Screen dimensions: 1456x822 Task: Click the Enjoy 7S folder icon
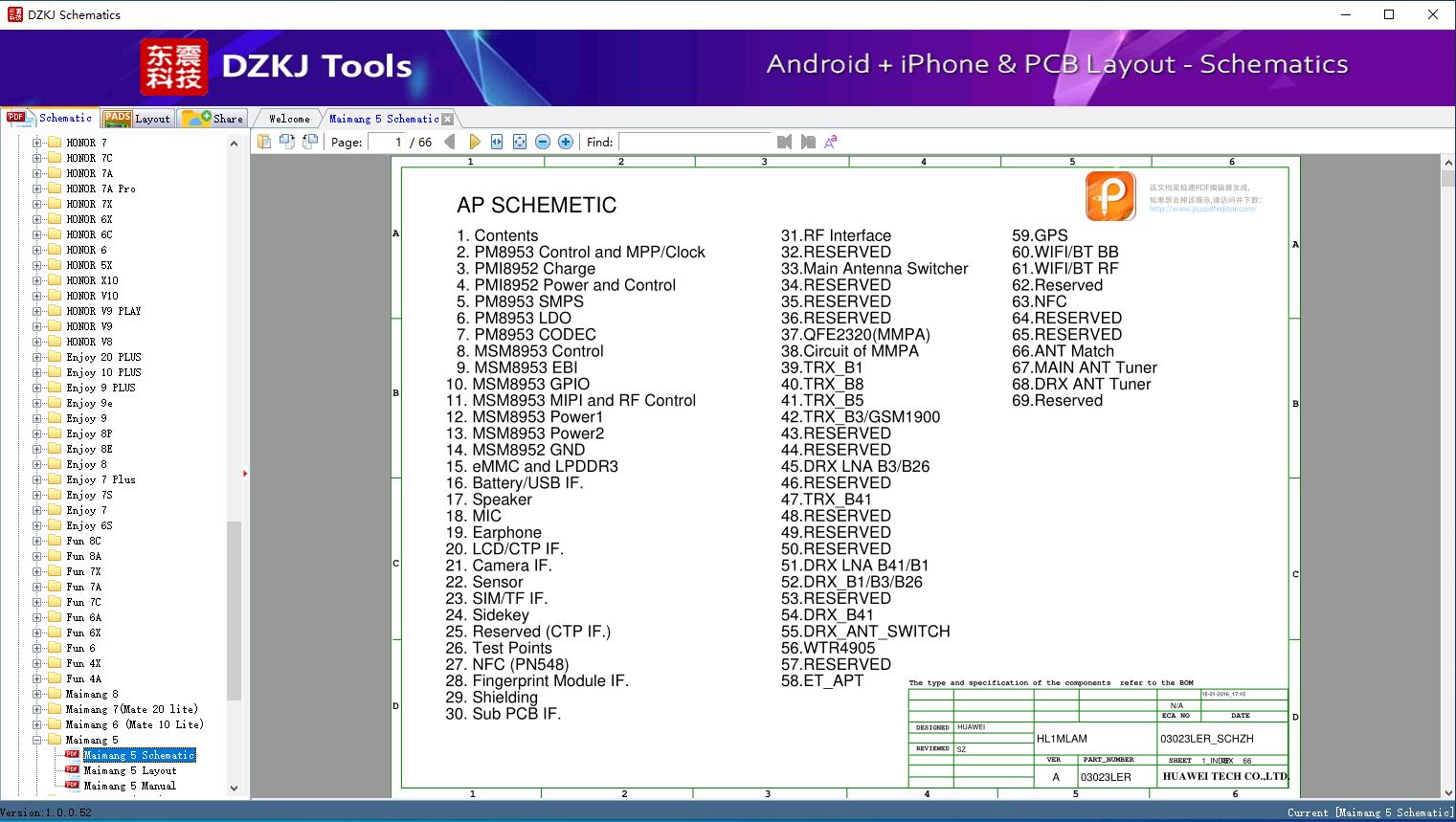[x=55, y=495]
